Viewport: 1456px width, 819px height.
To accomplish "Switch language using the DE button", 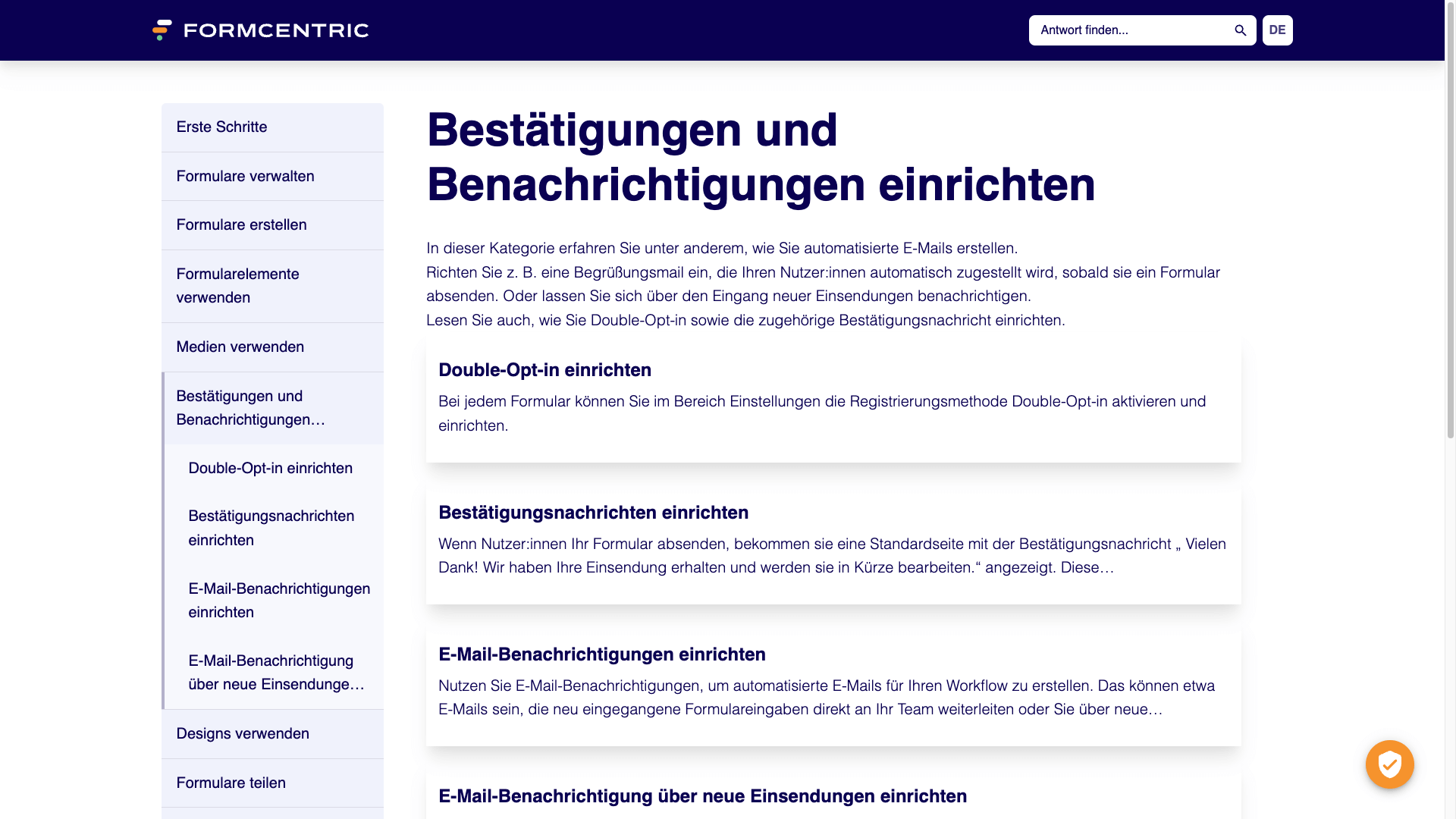I will [1277, 30].
